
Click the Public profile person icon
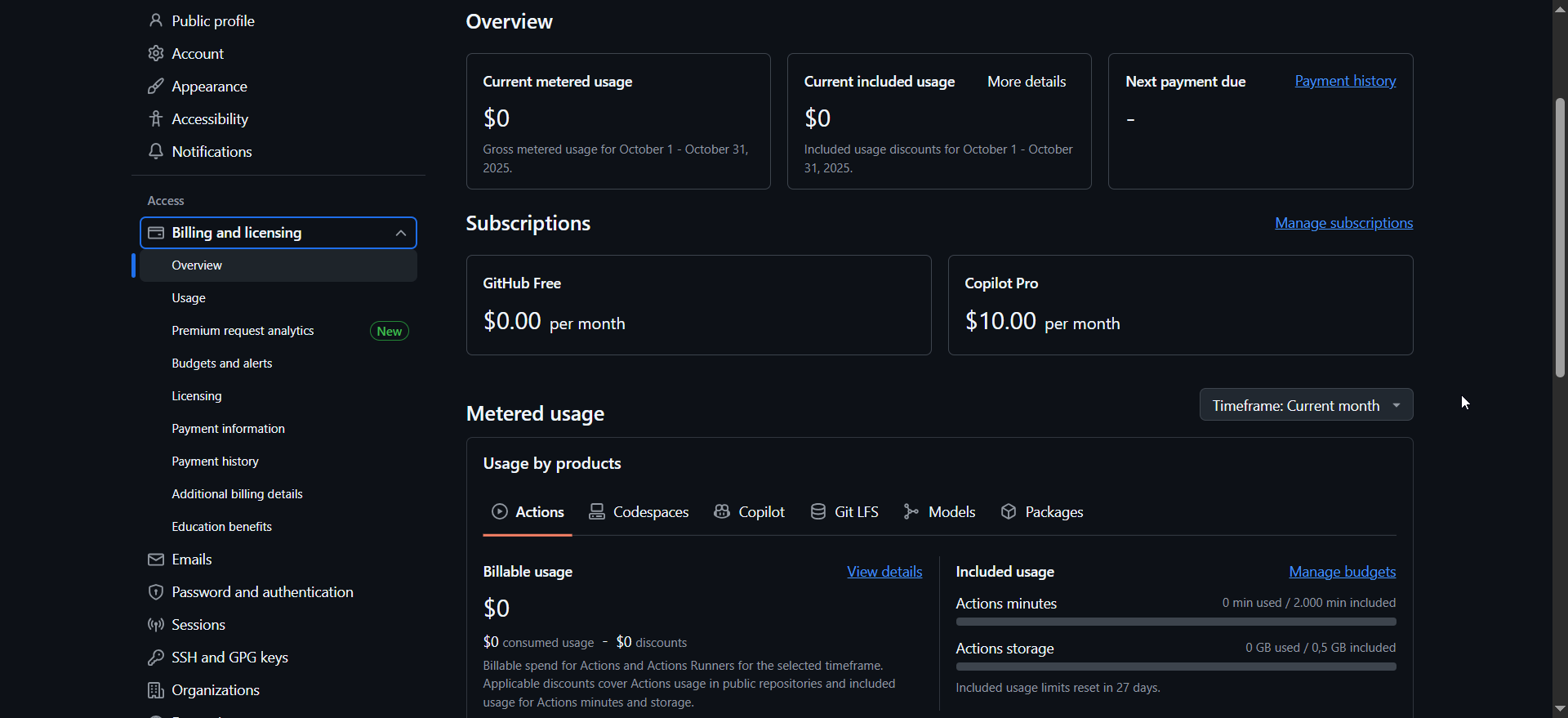tap(155, 20)
